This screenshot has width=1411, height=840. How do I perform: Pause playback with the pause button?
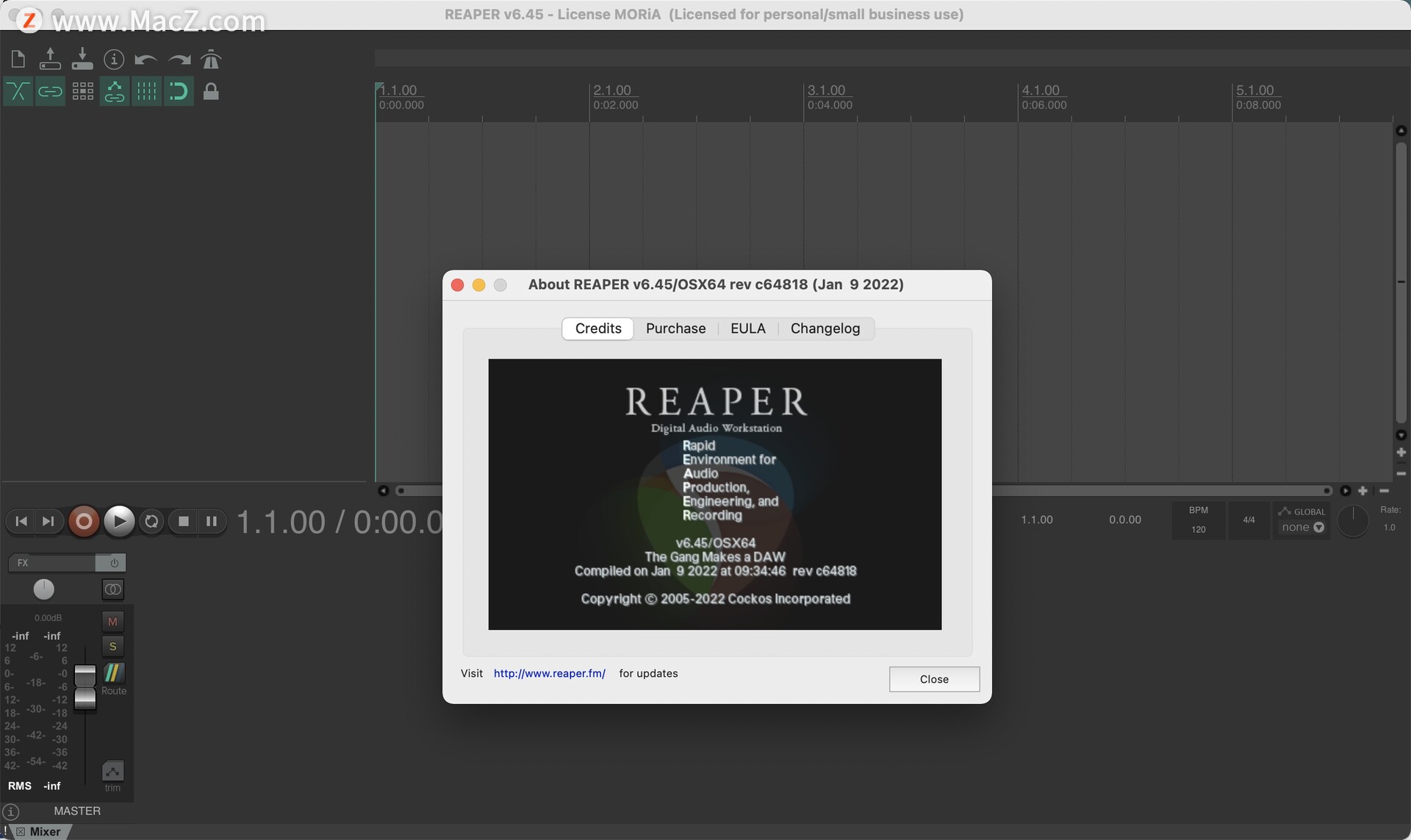tap(212, 521)
